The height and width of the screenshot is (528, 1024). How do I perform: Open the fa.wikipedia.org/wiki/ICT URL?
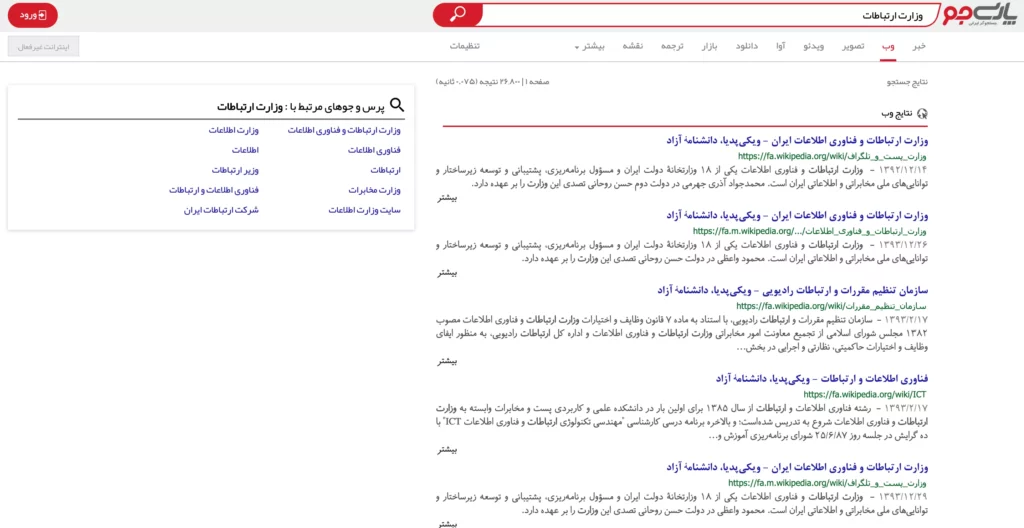[x=865, y=394]
